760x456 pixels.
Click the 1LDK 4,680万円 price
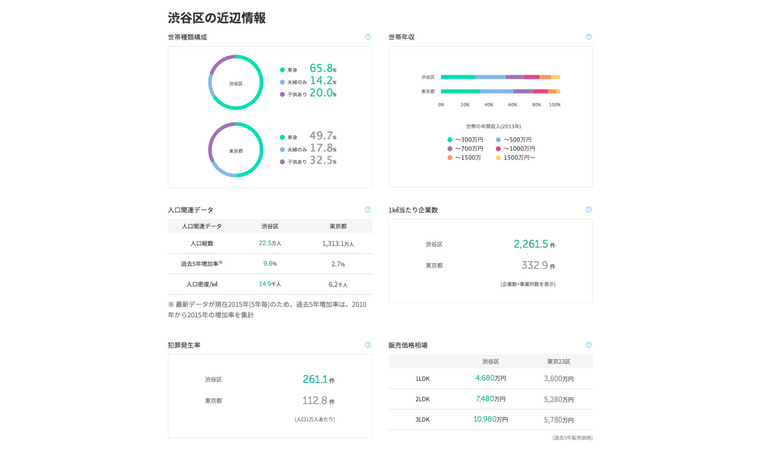[x=490, y=379]
